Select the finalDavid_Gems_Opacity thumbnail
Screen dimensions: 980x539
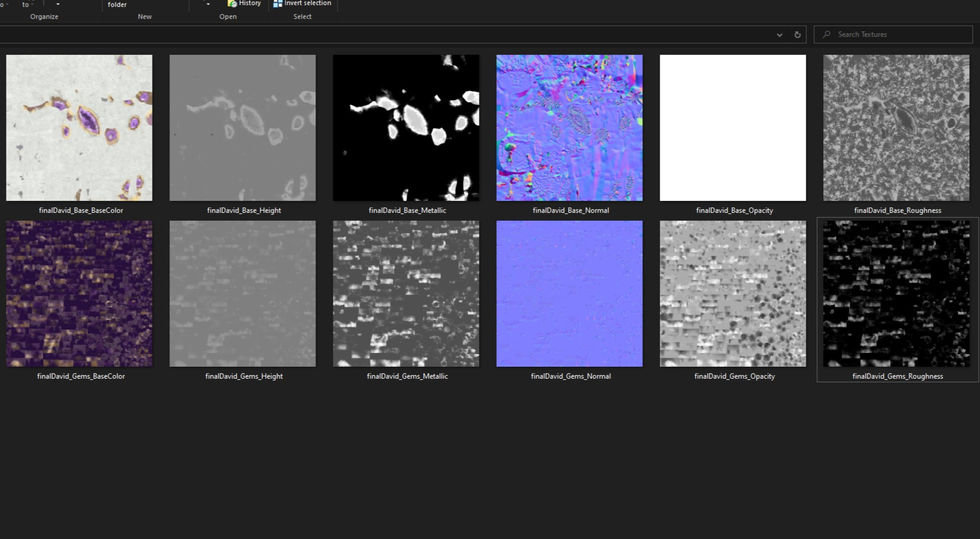point(733,294)
